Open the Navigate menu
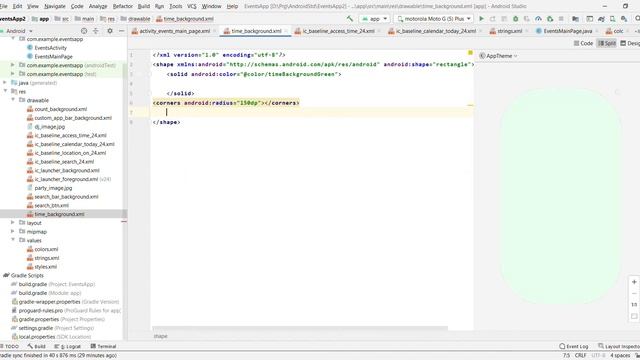The height and width of the screenshot is (360, 640). (x=55, y=6)
